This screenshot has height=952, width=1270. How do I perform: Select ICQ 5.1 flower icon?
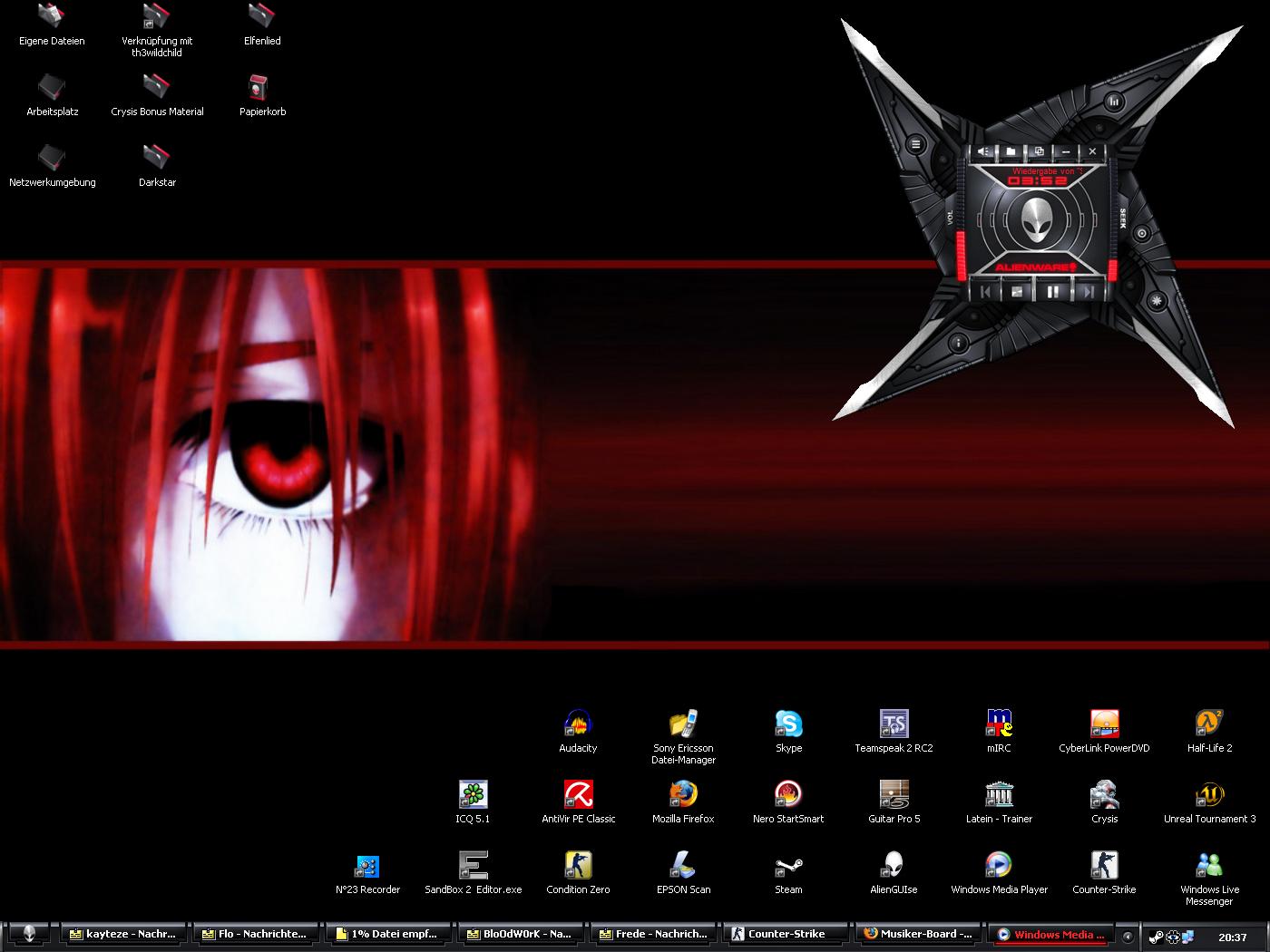(x=473, y=801)
